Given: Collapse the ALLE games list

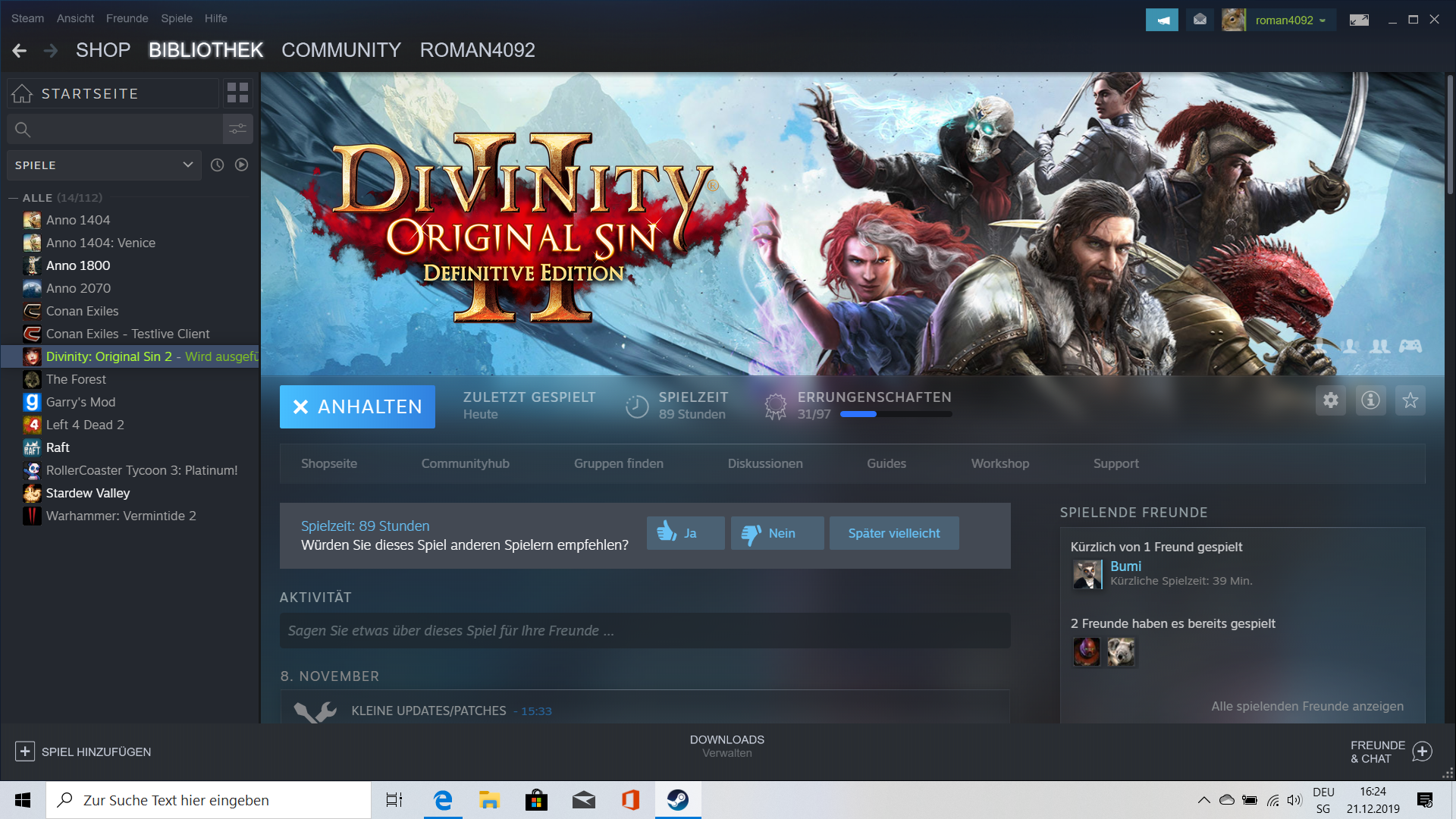Looking at the screenshot, I should click(x=13, y=198).
